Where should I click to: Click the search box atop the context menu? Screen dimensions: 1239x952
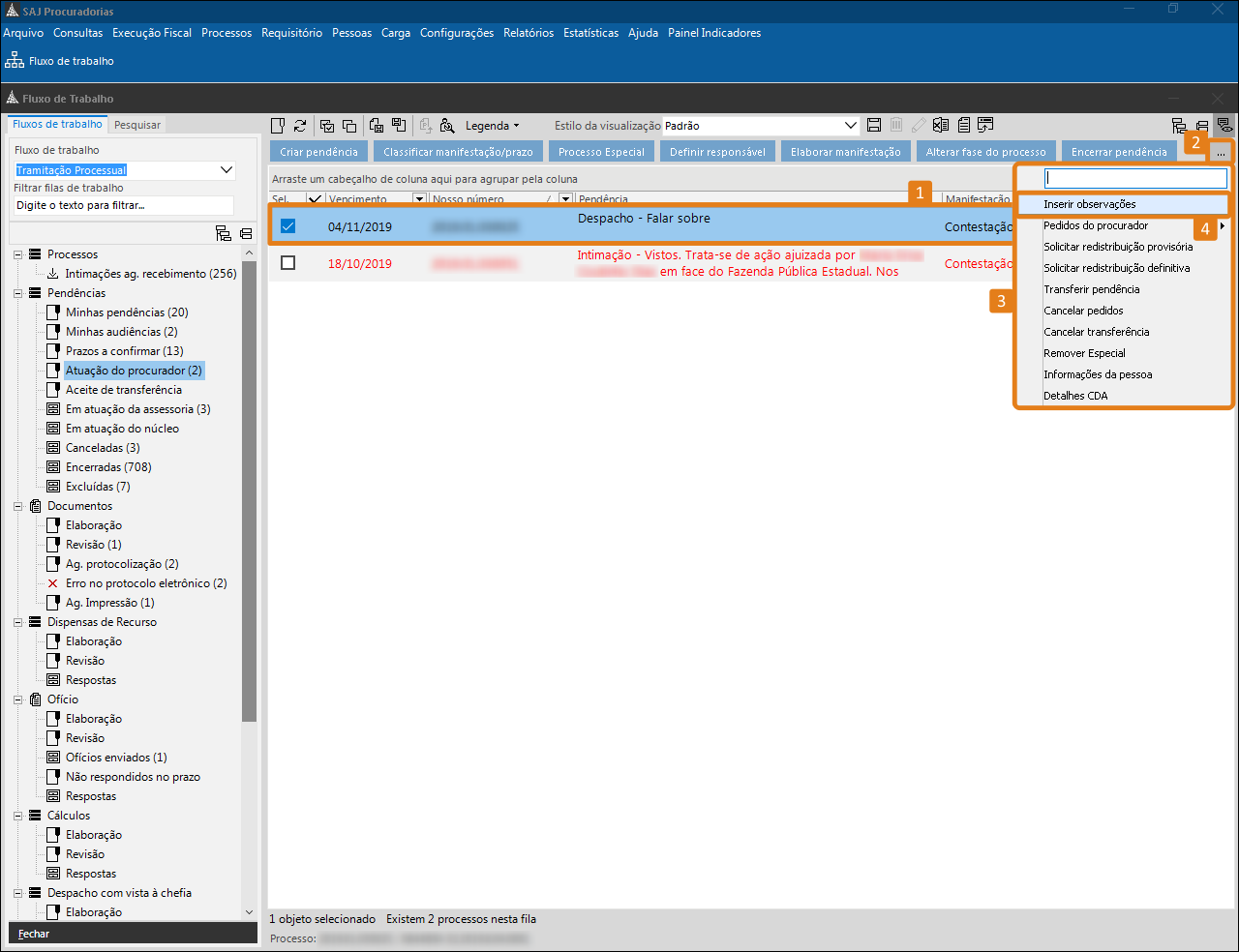pos(1135,178)
